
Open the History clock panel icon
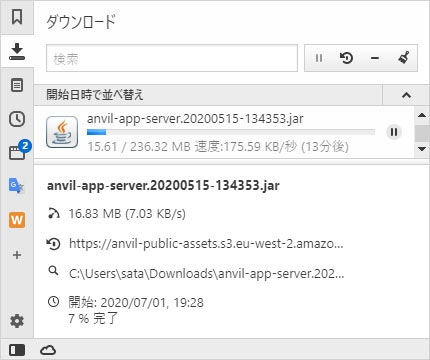coord(17,119)
